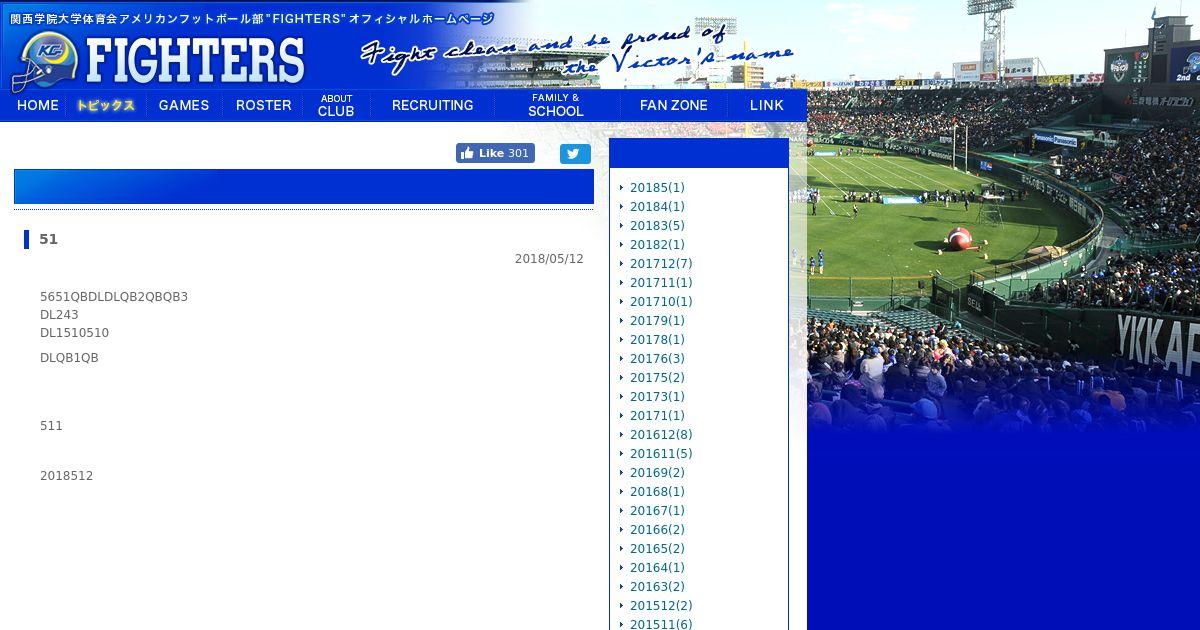Click the text 511 in article

point(51,426)
